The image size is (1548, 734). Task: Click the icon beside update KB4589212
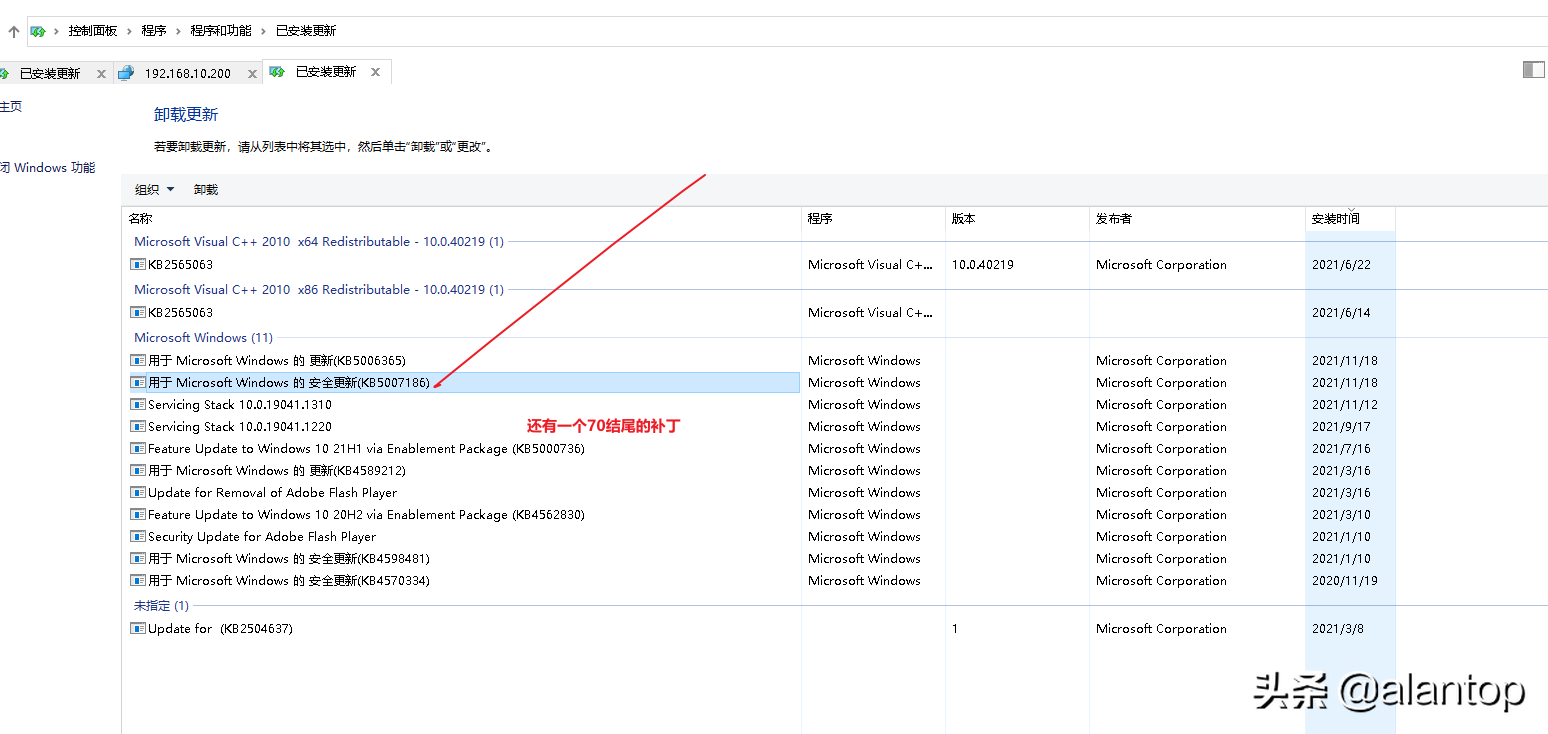138,471
